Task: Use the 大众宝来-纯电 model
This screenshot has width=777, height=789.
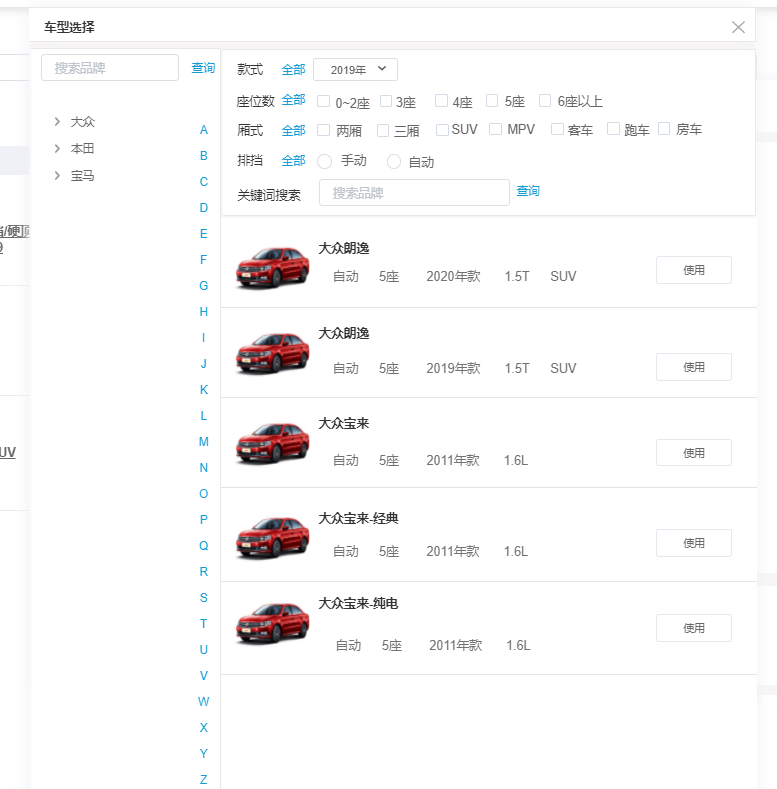Action: click(693, 628)
